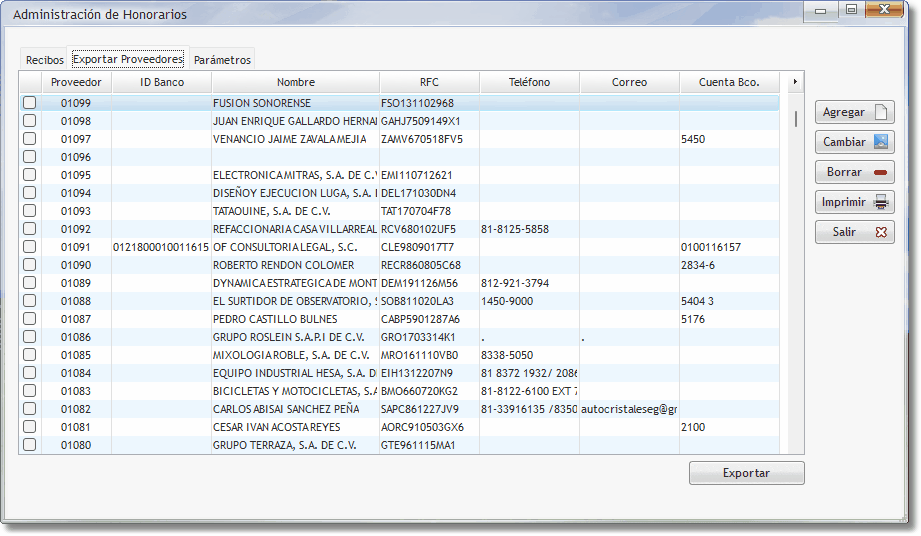Select the ROBERTO RENDON COLOMER cell
921x536 pixels.
295,265
